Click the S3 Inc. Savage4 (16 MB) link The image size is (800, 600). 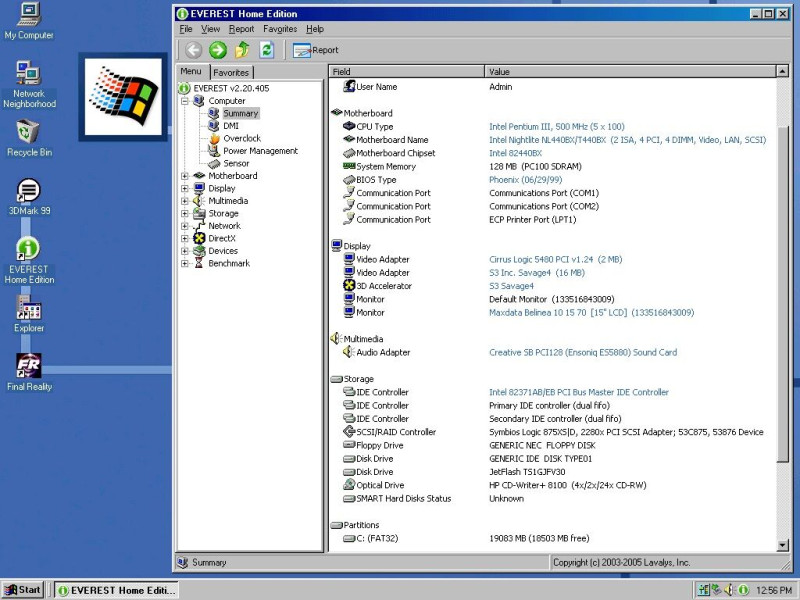pyautogui.click(x=537, y=272)
